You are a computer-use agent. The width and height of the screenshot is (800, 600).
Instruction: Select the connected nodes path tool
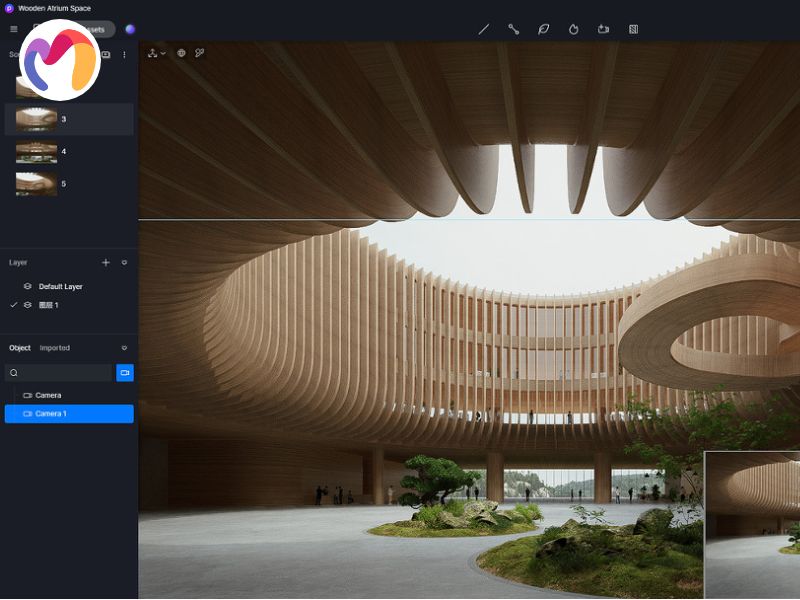point(513,29)
